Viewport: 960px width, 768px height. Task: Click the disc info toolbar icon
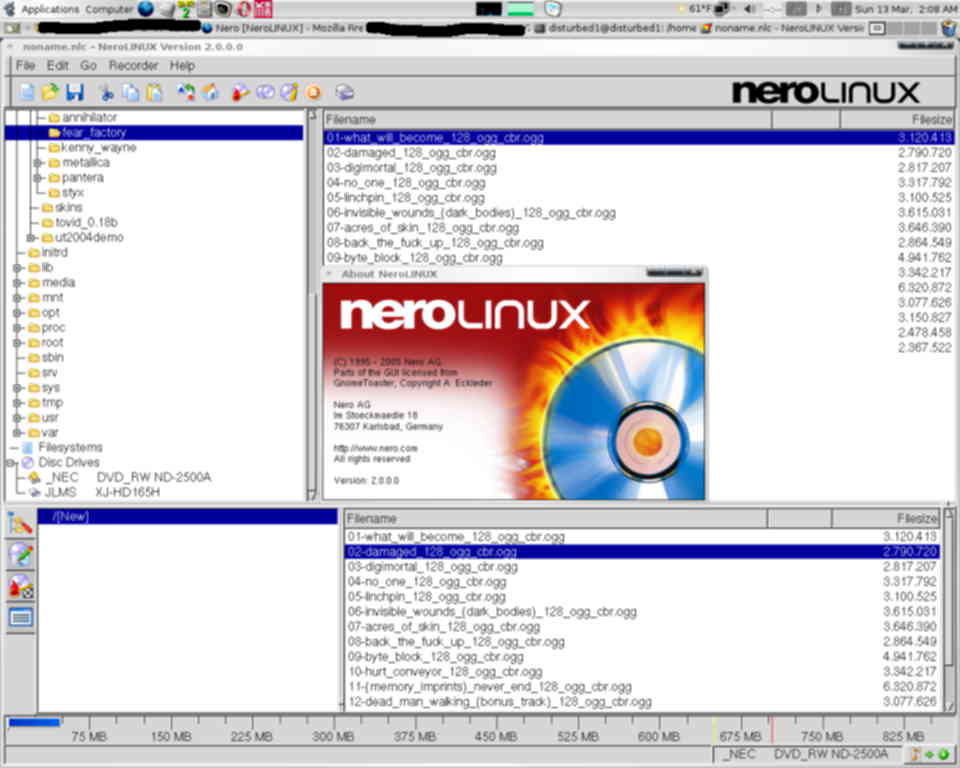point(265,92)
